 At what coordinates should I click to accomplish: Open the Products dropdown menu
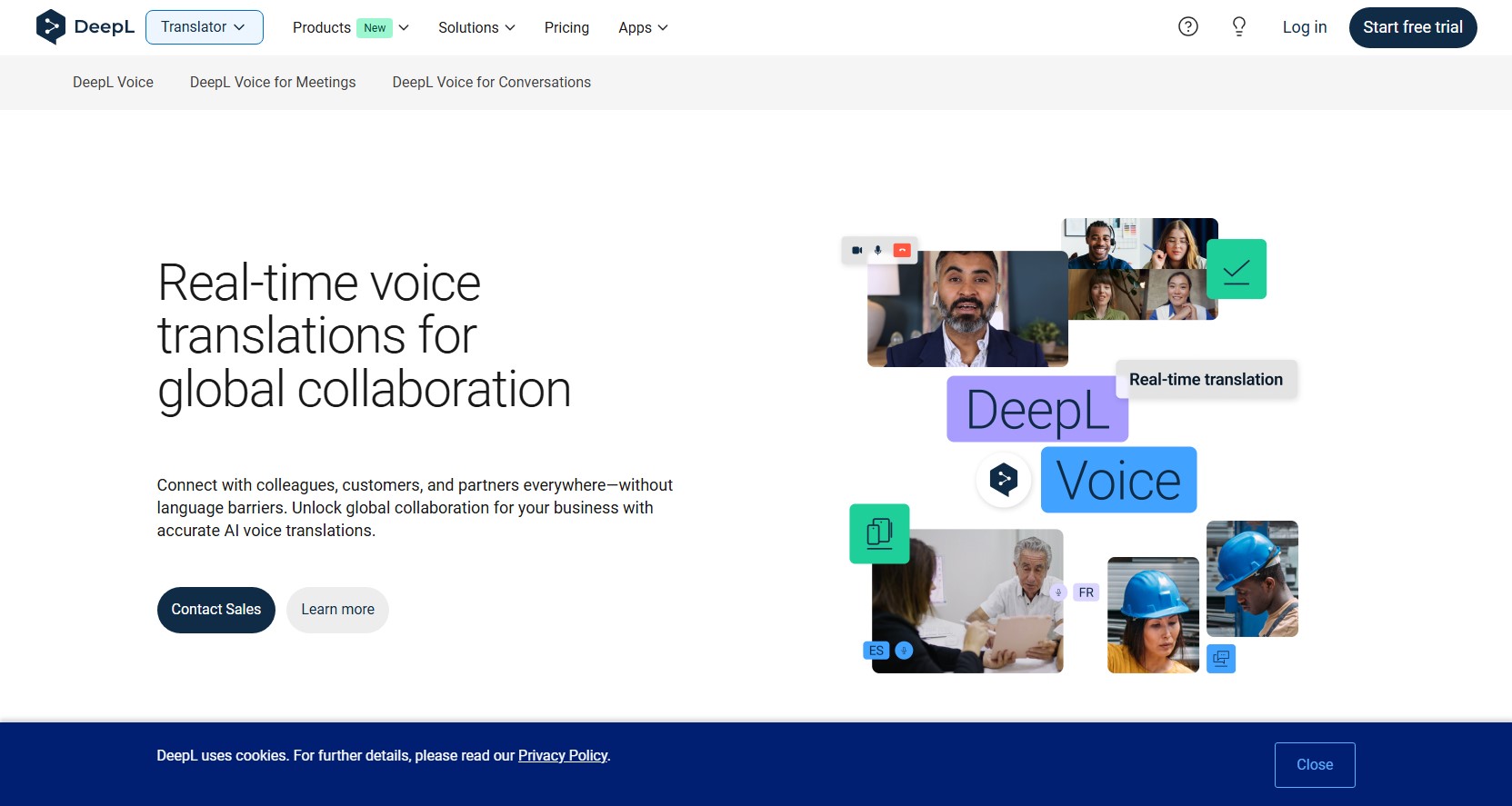click(x=350, y=28)
